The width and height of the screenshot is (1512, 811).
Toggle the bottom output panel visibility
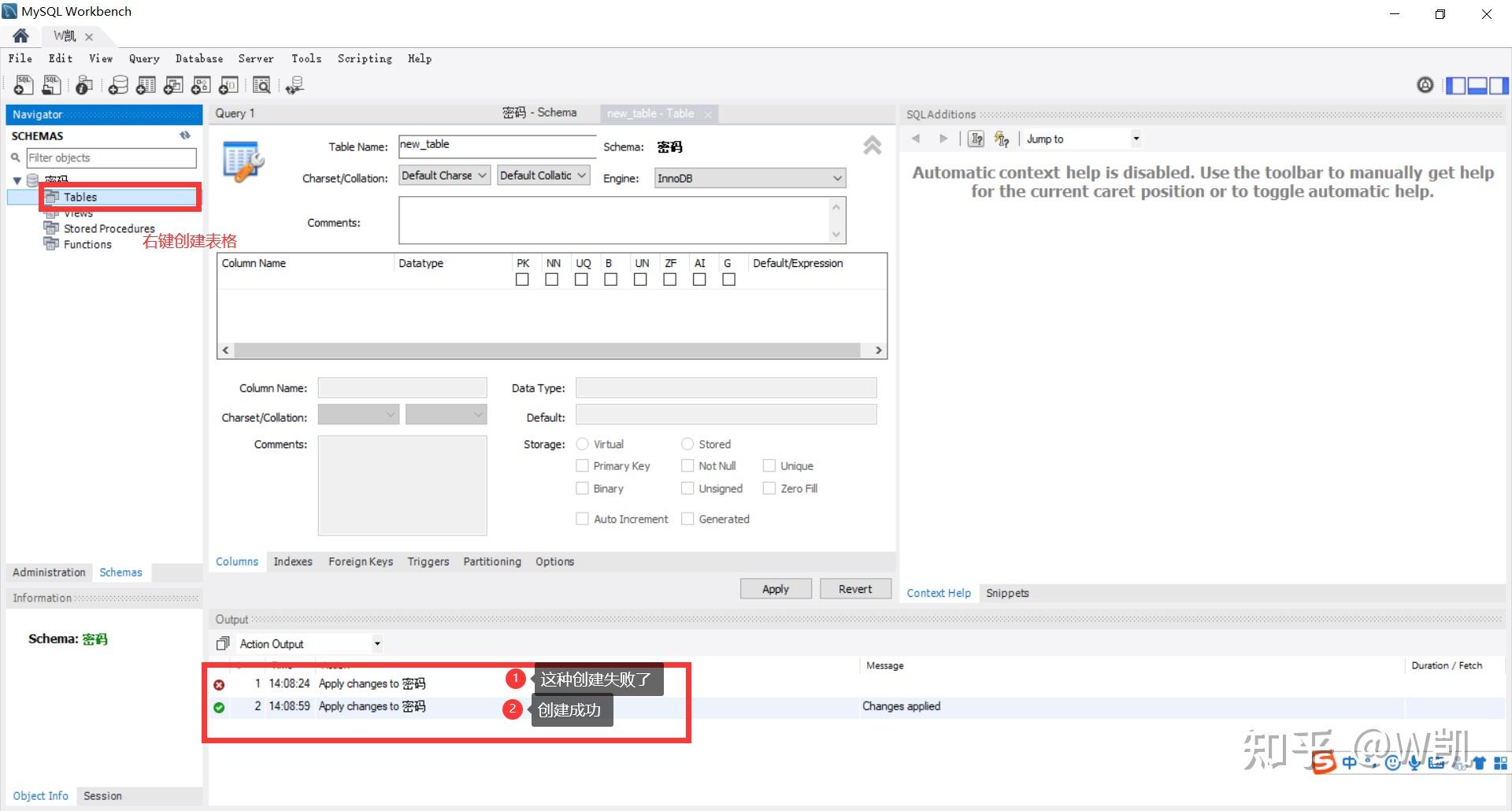1477,85
